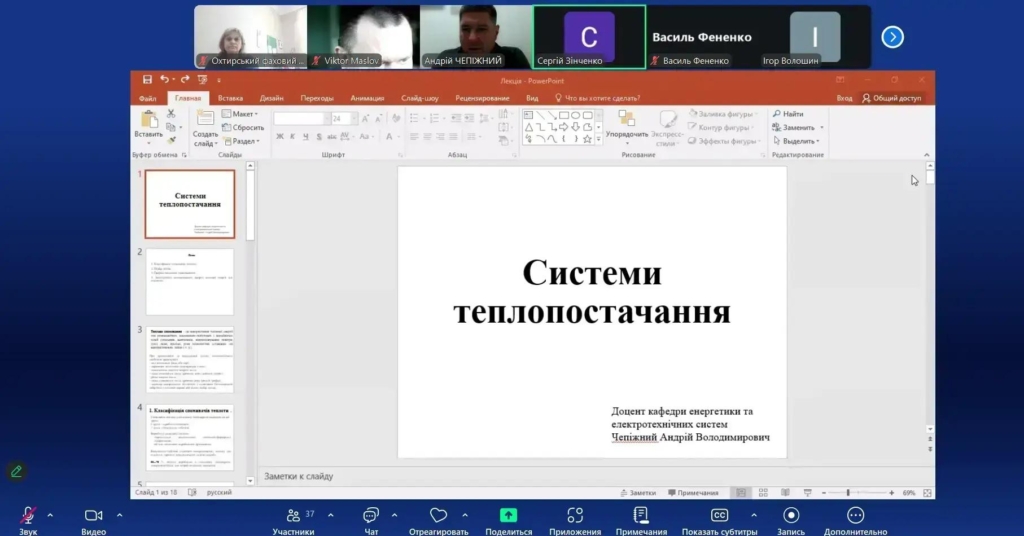Toggle Показать субтитры captions button
The width and height of the screenshot is (1024, 536).
pos(719,515)
